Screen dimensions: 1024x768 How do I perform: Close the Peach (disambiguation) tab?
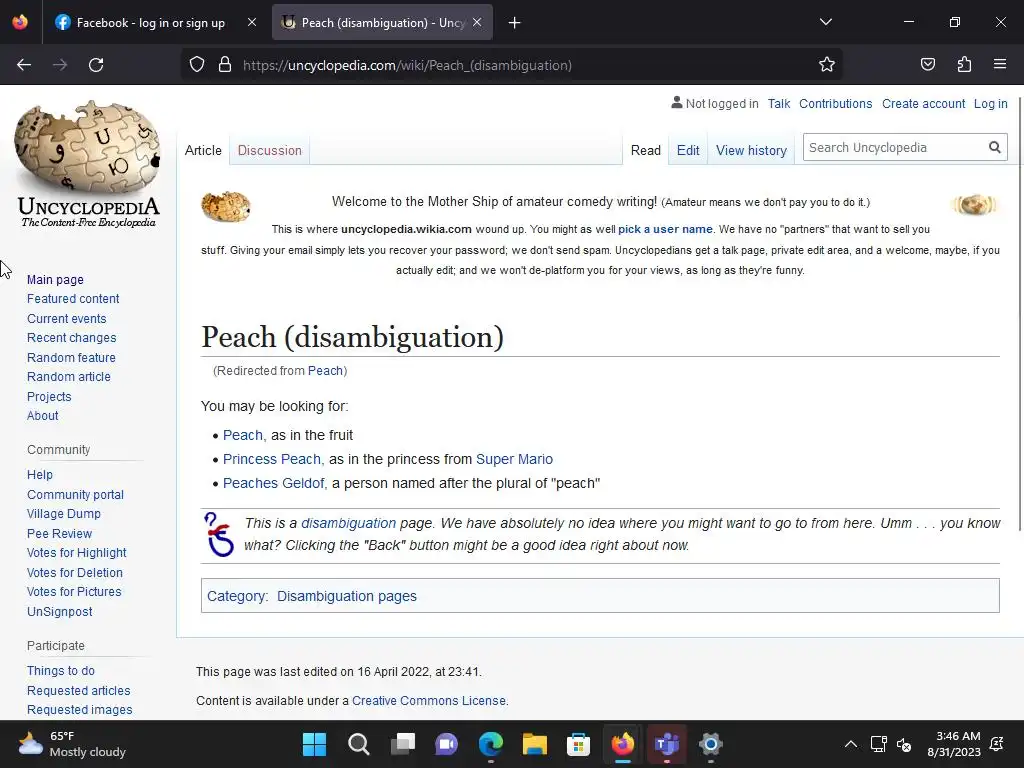pyautogui.click(x=477, y=22)
